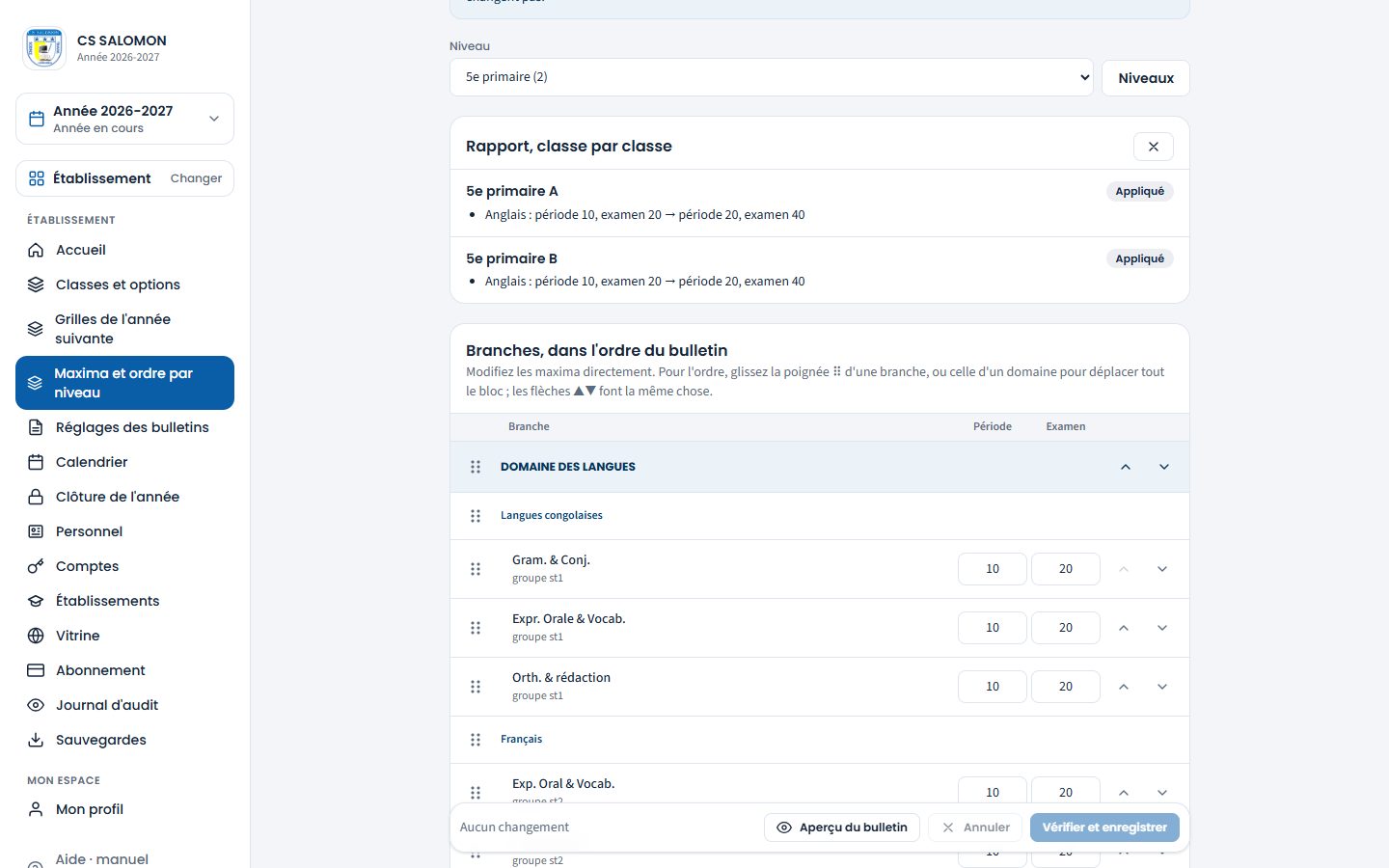The image size is (1389, 868).
Task: Grab the drag handle of Domaine des langues
Action: tap(476, 467)
